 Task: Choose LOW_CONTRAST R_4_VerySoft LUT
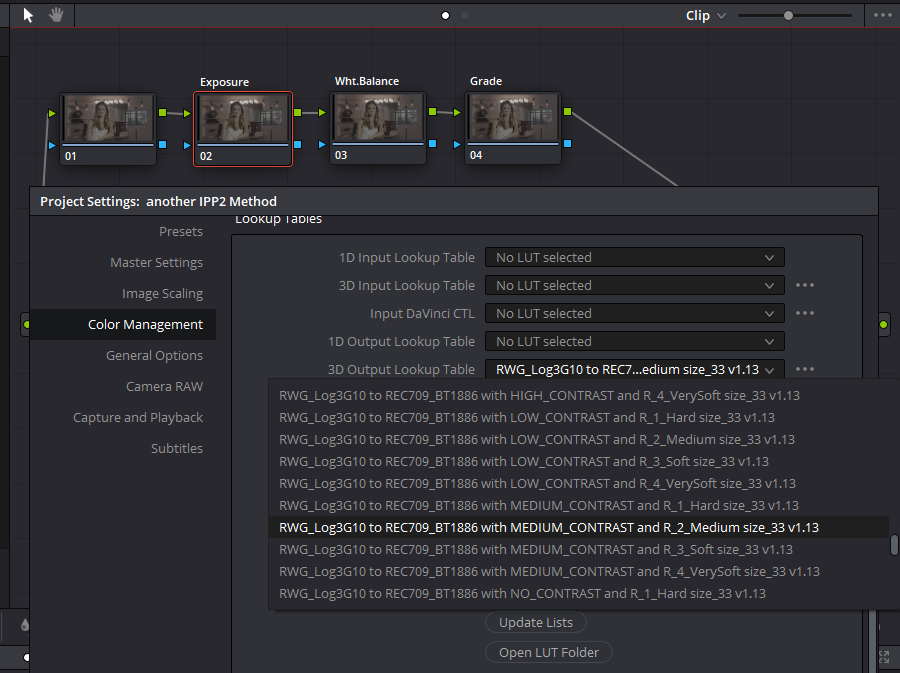tap(579, 483)
